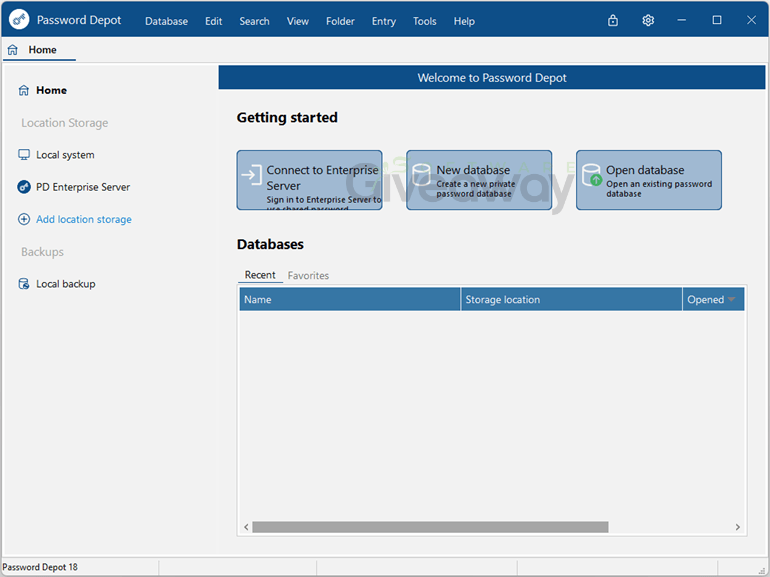
Task: Open the Database menu
Action: 166,21
